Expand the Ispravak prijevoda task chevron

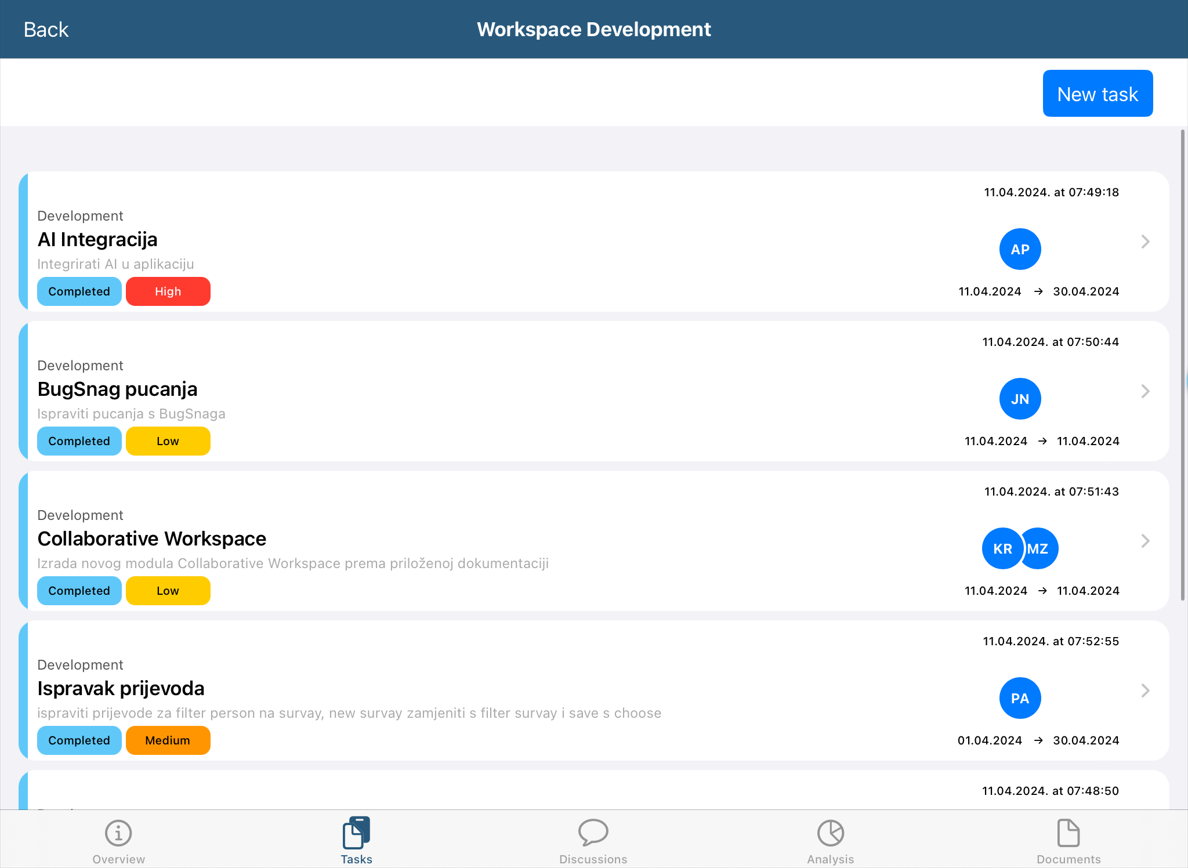pyautogui.click(x=1145, y=691)
